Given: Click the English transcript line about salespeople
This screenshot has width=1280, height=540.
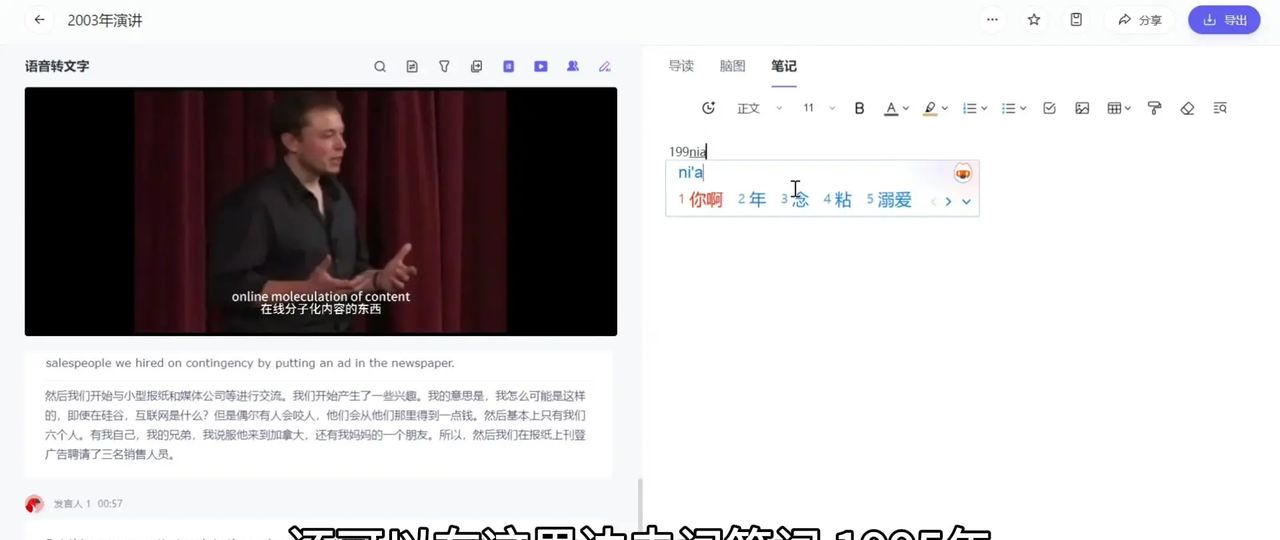Looking at the screenshot, I should [x=250, y=362].
